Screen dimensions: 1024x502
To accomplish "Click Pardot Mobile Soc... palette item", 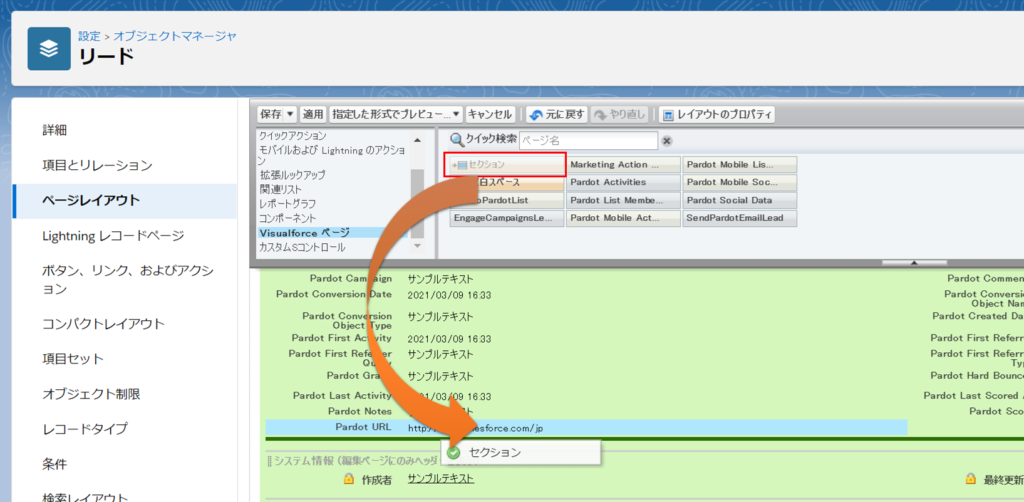I will tap(740, 182).
